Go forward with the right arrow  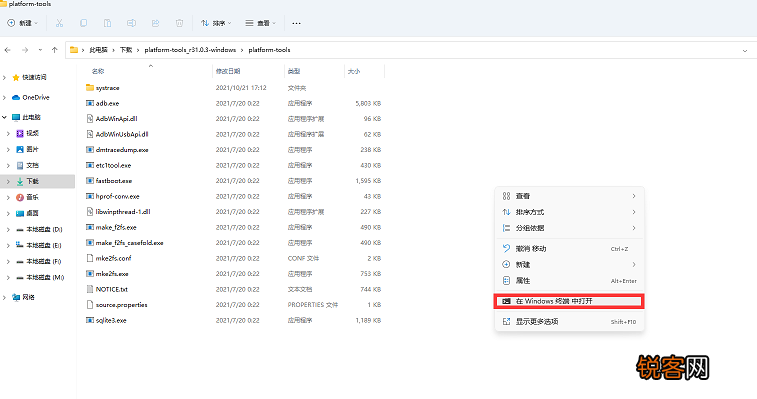tap(25, 50)
